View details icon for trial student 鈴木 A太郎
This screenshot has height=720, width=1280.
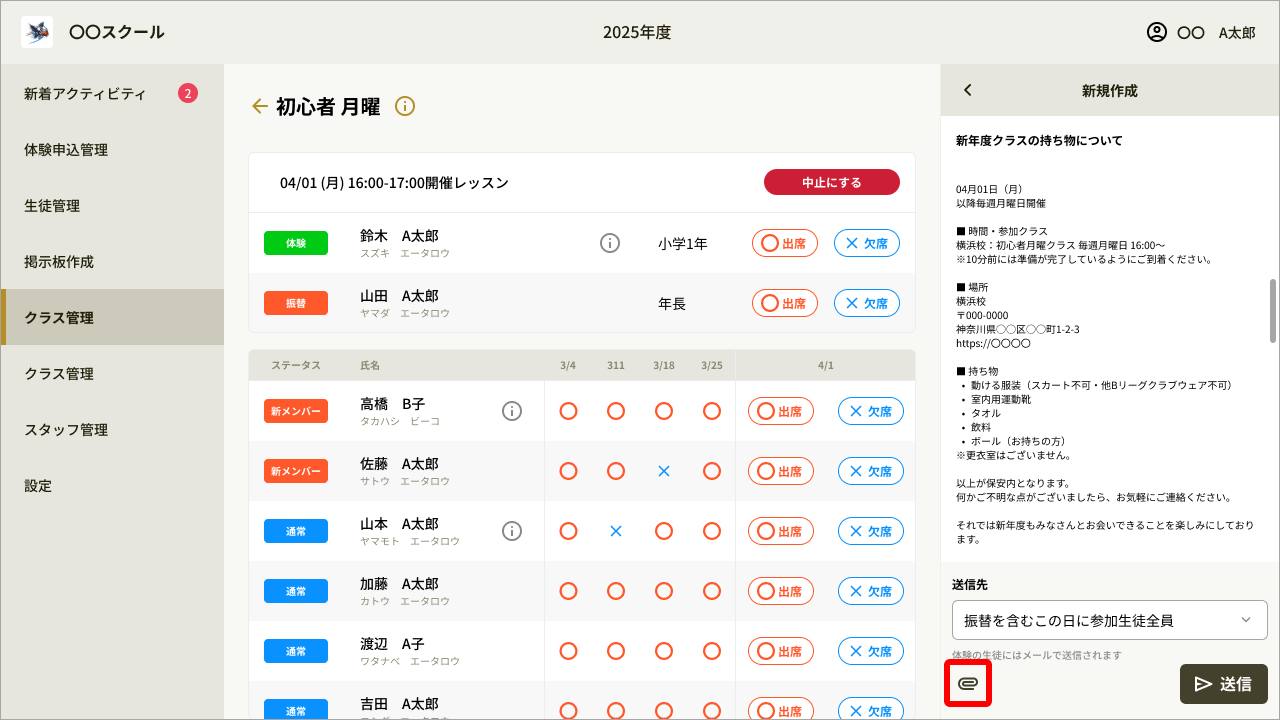pyautogui.click(x=610, y=242)
